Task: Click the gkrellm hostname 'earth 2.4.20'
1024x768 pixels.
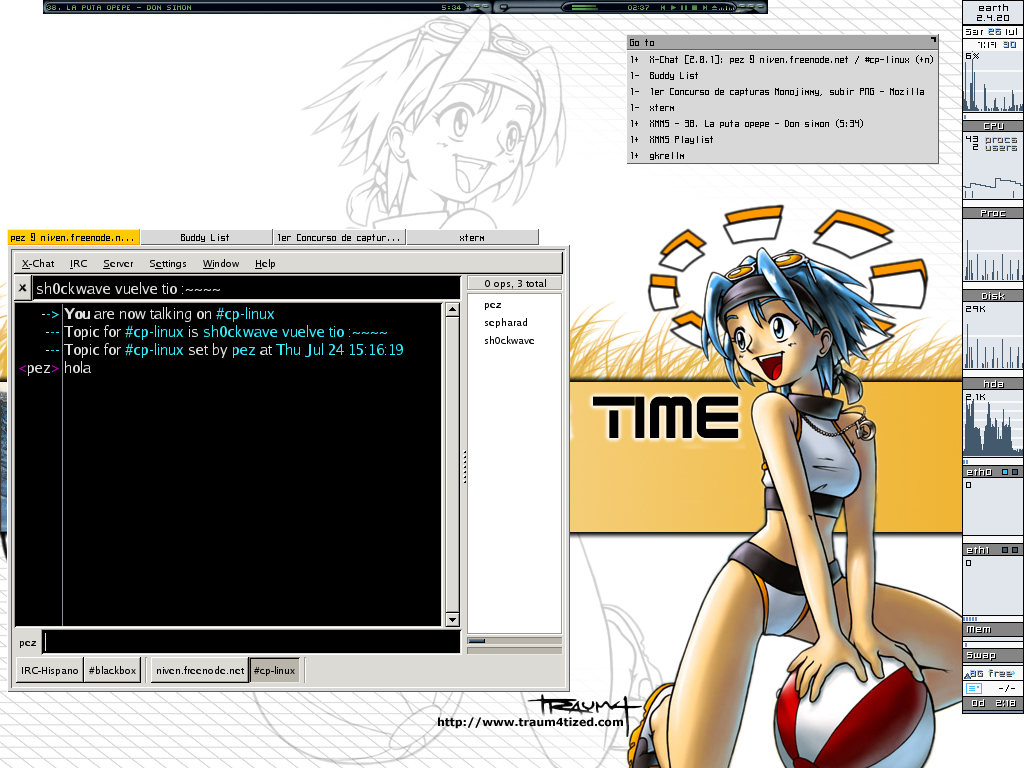Action: (x=993, y=12)
